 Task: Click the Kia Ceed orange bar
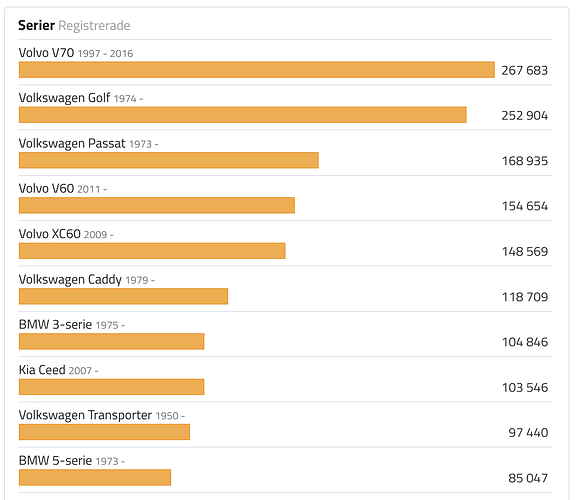click(111, 387)
